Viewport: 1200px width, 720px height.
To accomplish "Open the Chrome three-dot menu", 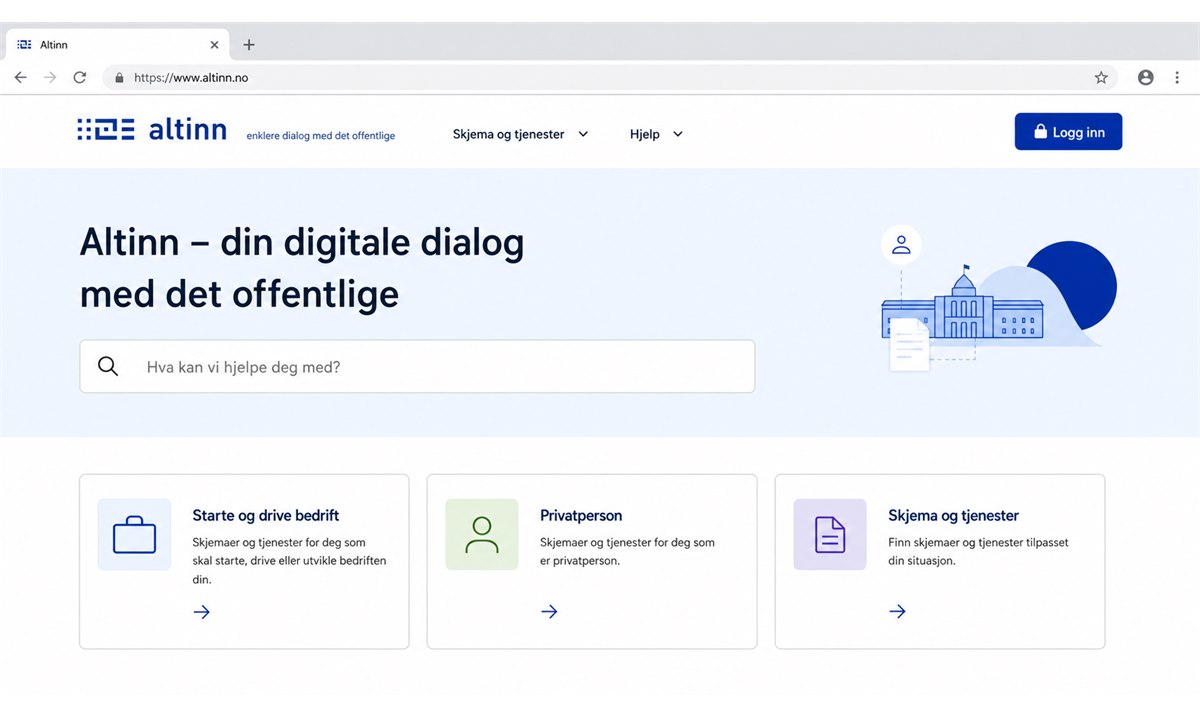I will click(x=1178, y=77).
